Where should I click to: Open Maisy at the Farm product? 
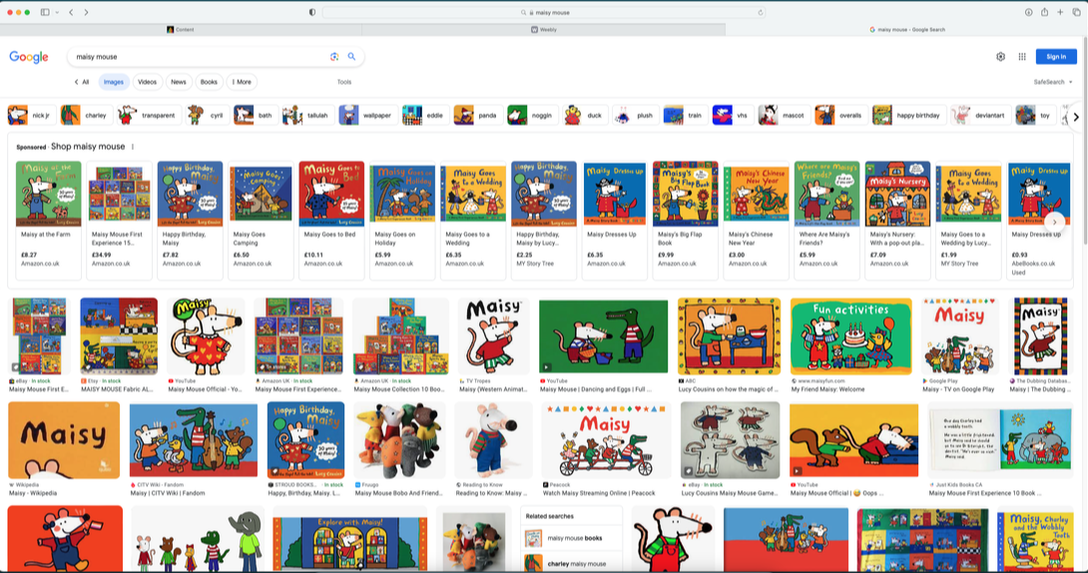click(x=49, y=220)
